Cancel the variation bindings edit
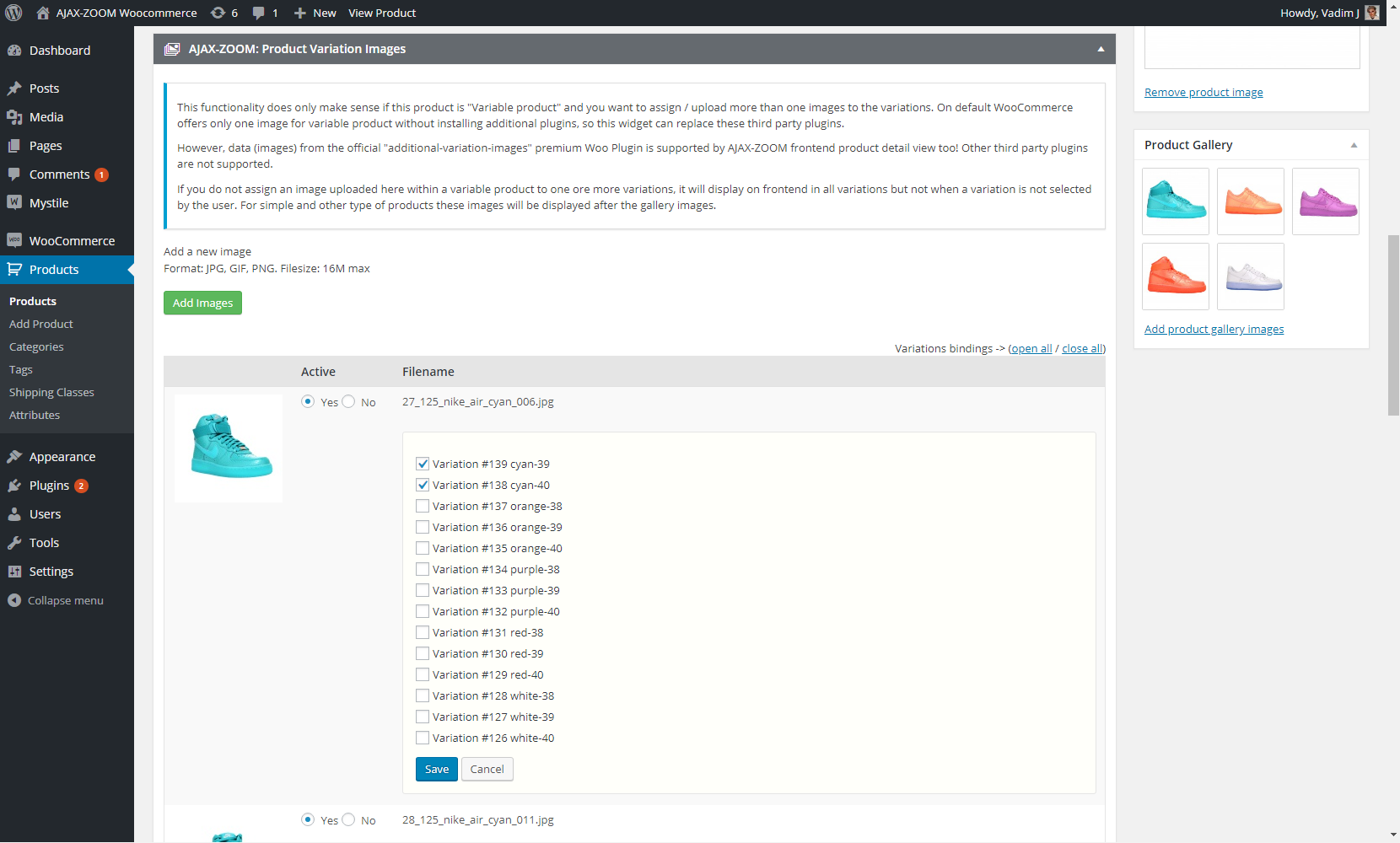 (x=487, y=769)
